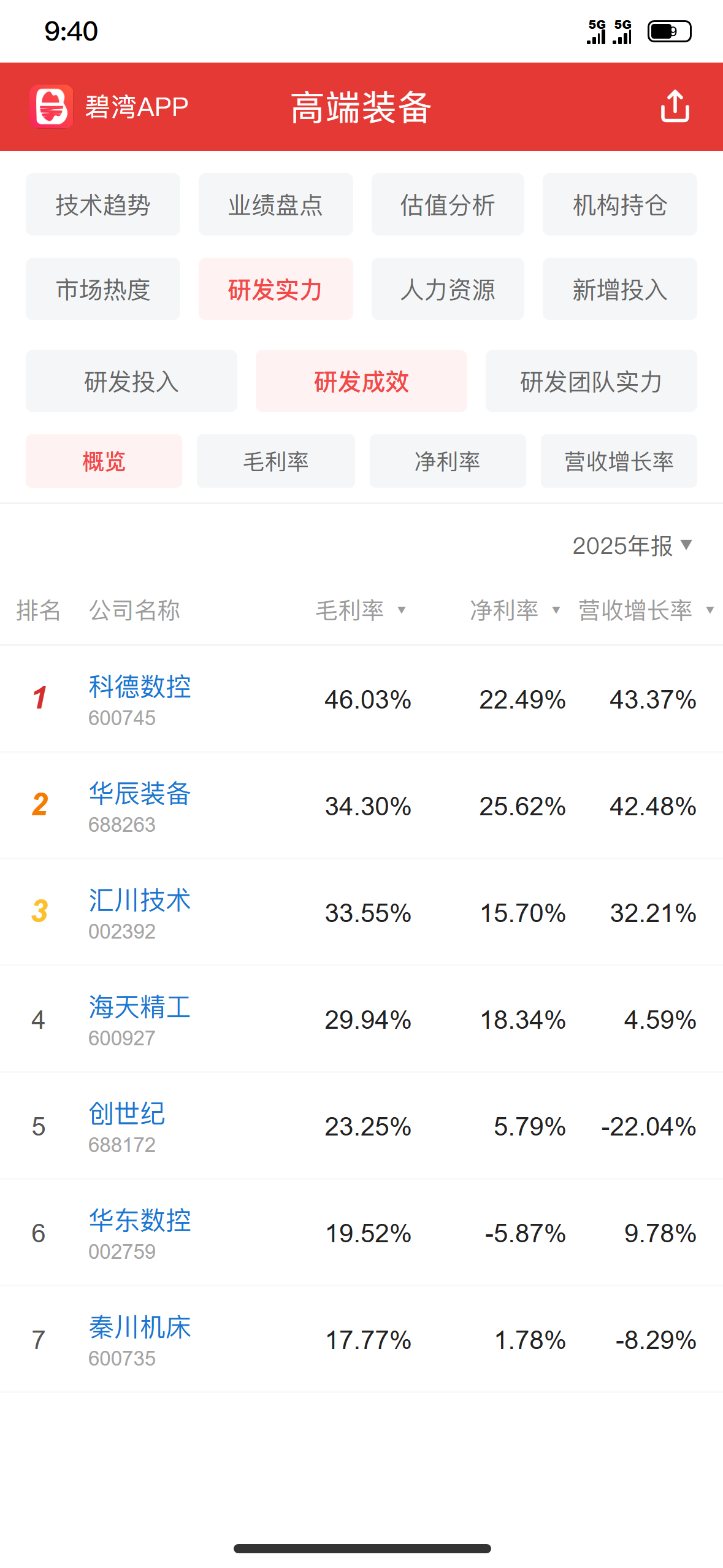Viewport: 723px width, 1568px height.
Task: Tap the rank 3 badge icon
Action: [40, 912]
